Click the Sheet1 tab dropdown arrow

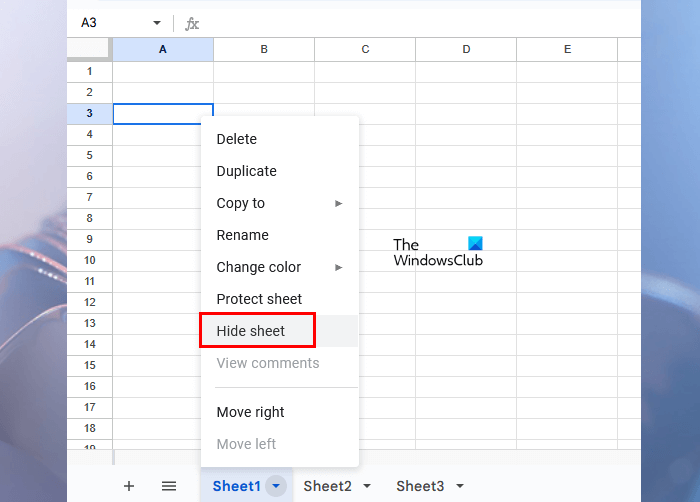coord(276,486)
